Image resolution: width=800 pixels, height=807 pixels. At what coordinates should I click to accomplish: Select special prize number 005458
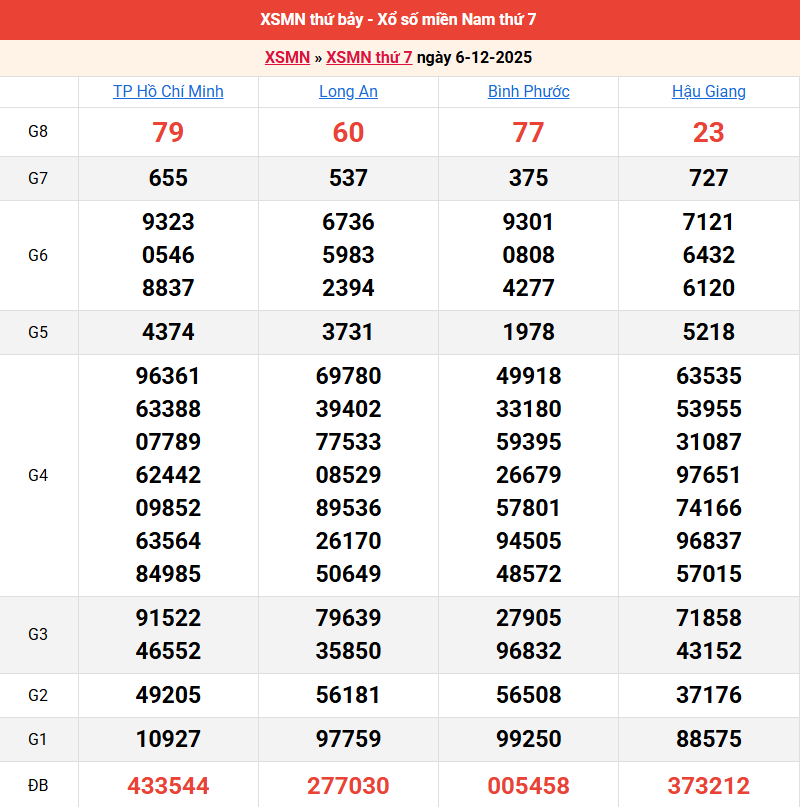tap(528, 786)
